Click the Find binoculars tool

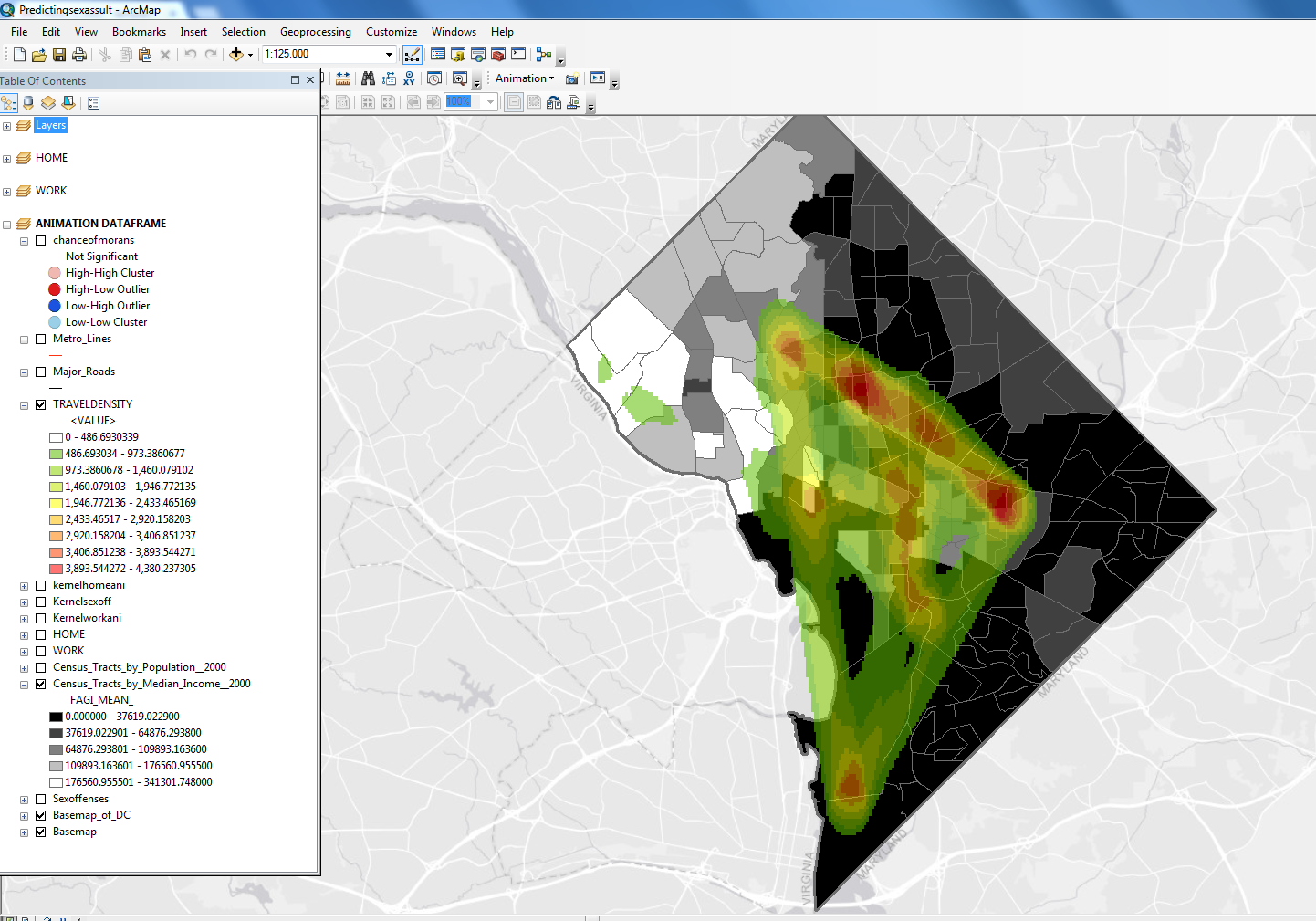(368, 78)
